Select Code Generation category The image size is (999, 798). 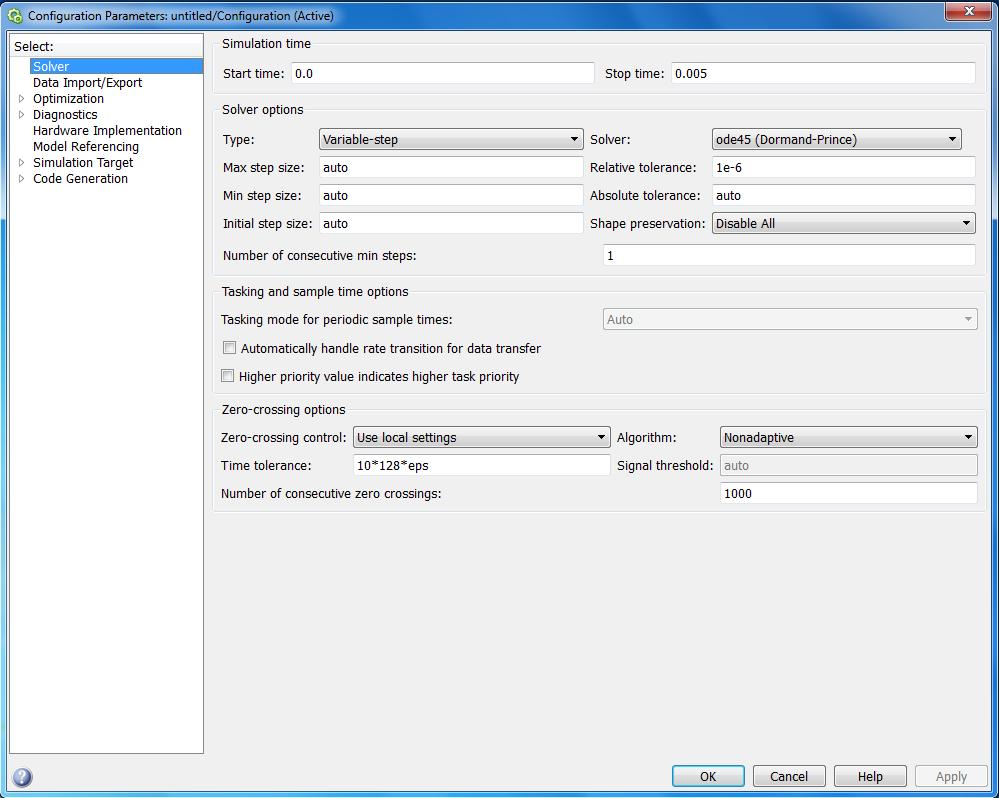coord(80,179)
